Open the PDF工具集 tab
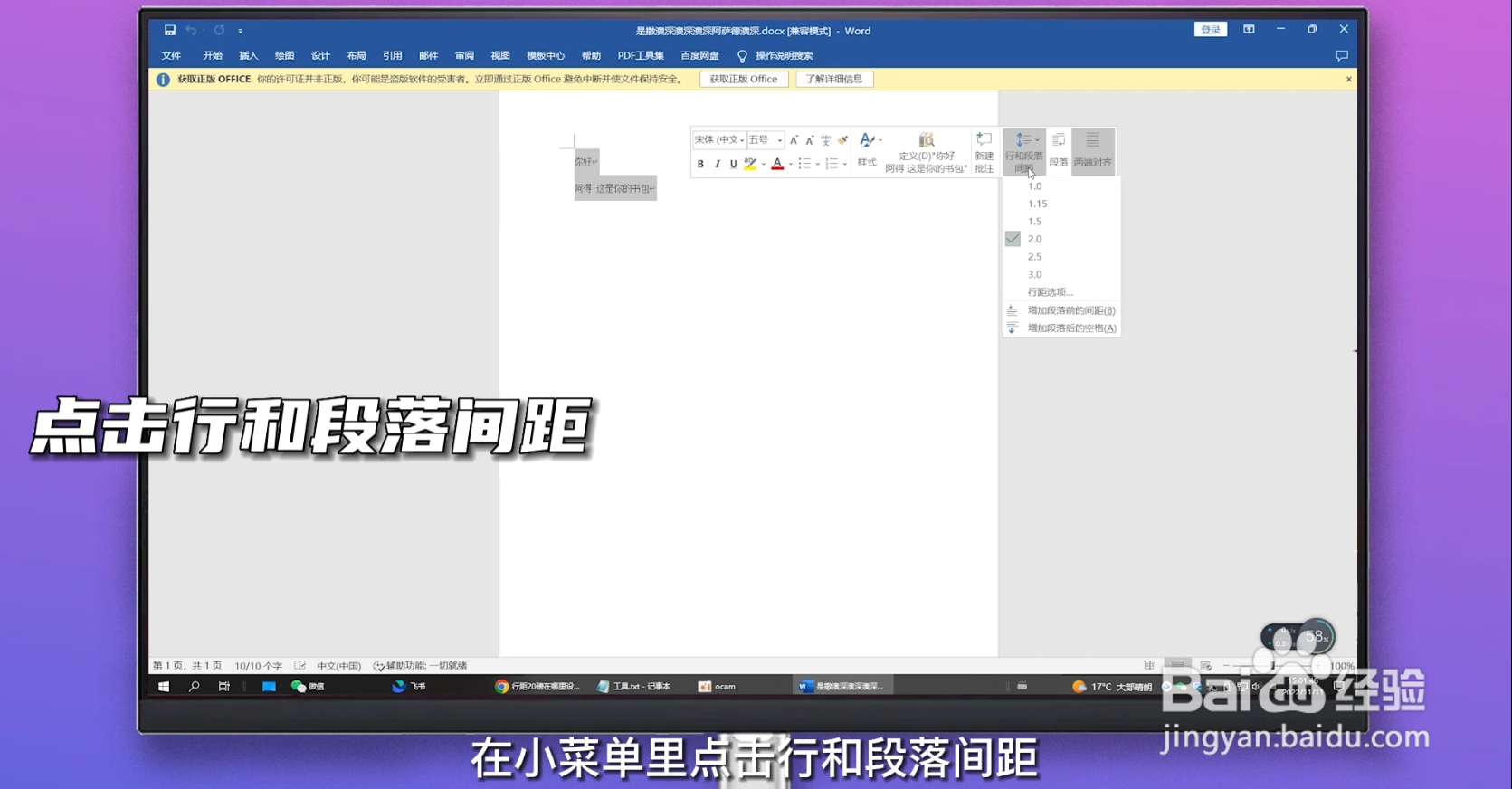Viewport: 1512px width, 789px height. (641, 55)
